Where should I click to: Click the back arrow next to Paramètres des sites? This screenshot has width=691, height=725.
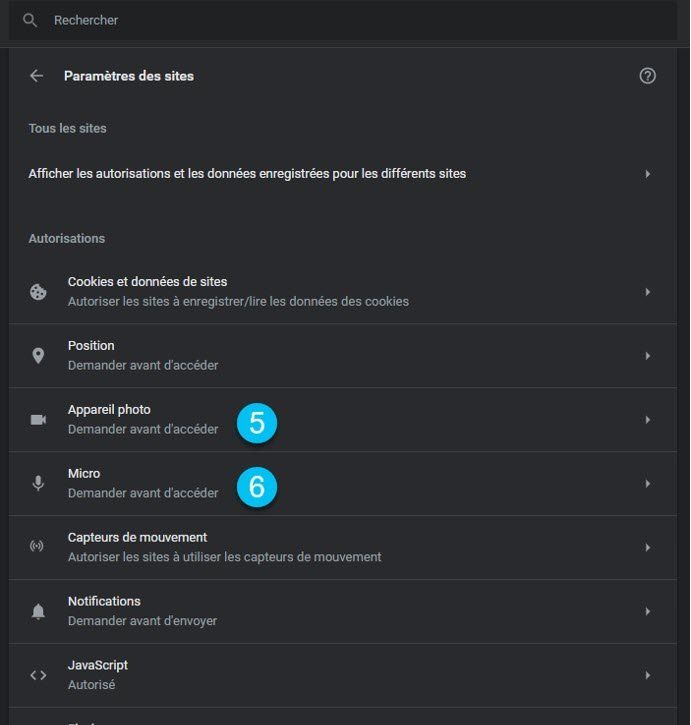(x=36, y=76)
